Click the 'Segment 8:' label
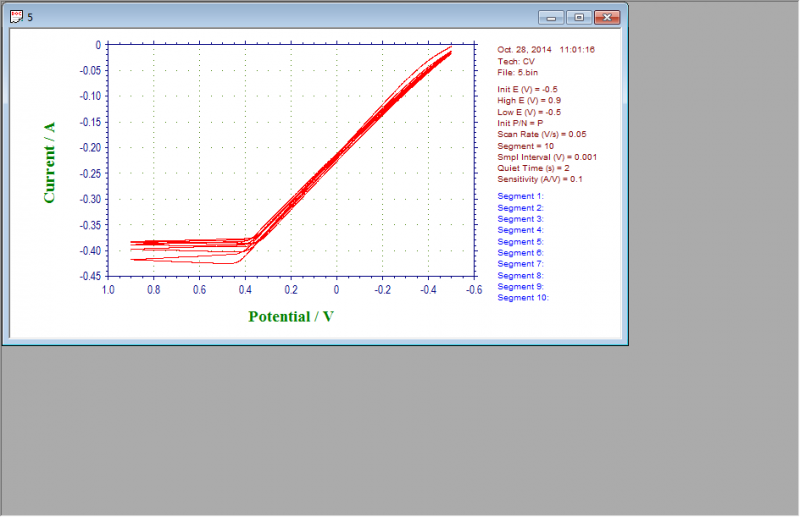Viewport: 800px width, 517px height. pyautogui.click(x=521, y=276)
